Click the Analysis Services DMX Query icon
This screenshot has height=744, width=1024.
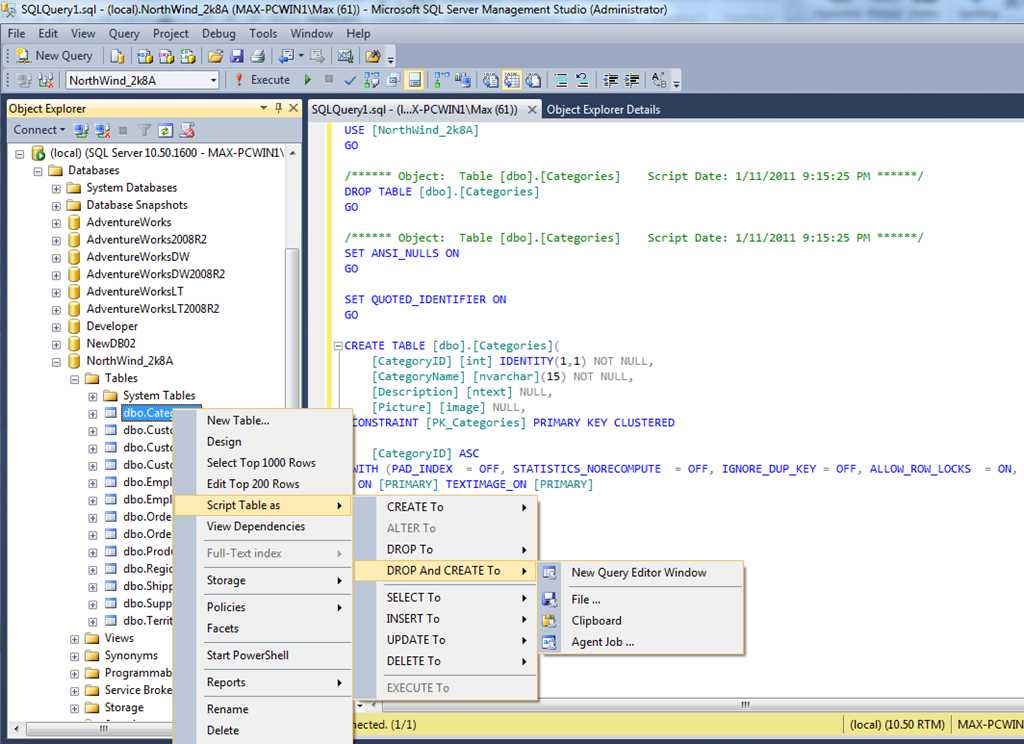(x=167, y=56)
